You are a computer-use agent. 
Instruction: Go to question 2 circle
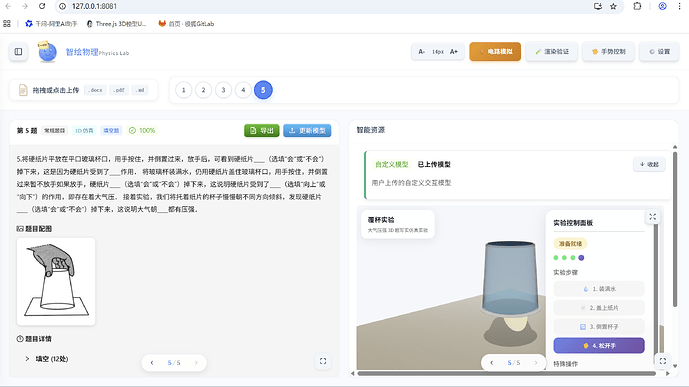coord(203,90)
